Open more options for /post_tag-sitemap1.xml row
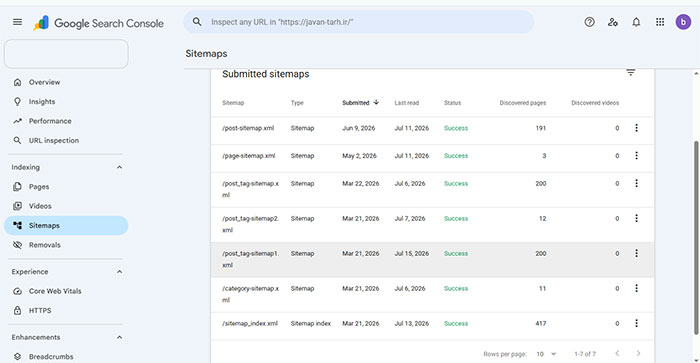Image resolution: width=700 pixels, height=363 pixels. click(636, 253)
